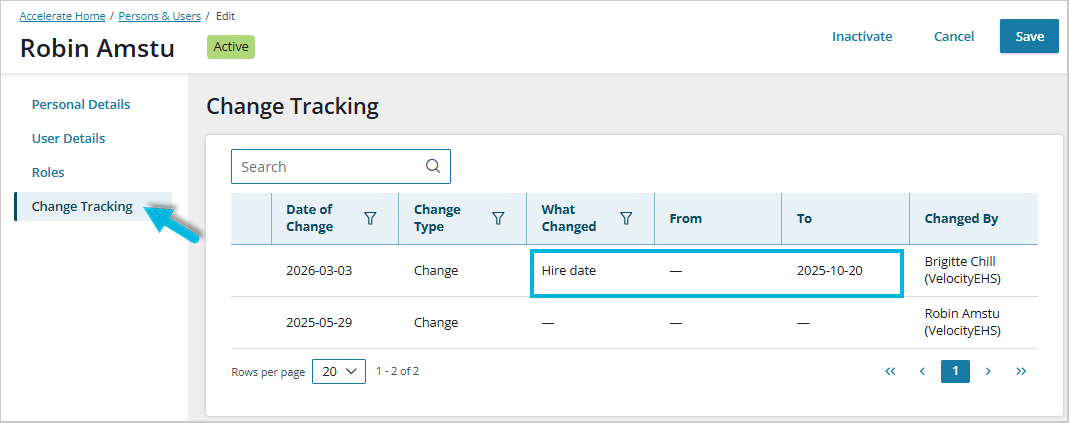Switch to the Roles section

[x=48, y=172]
